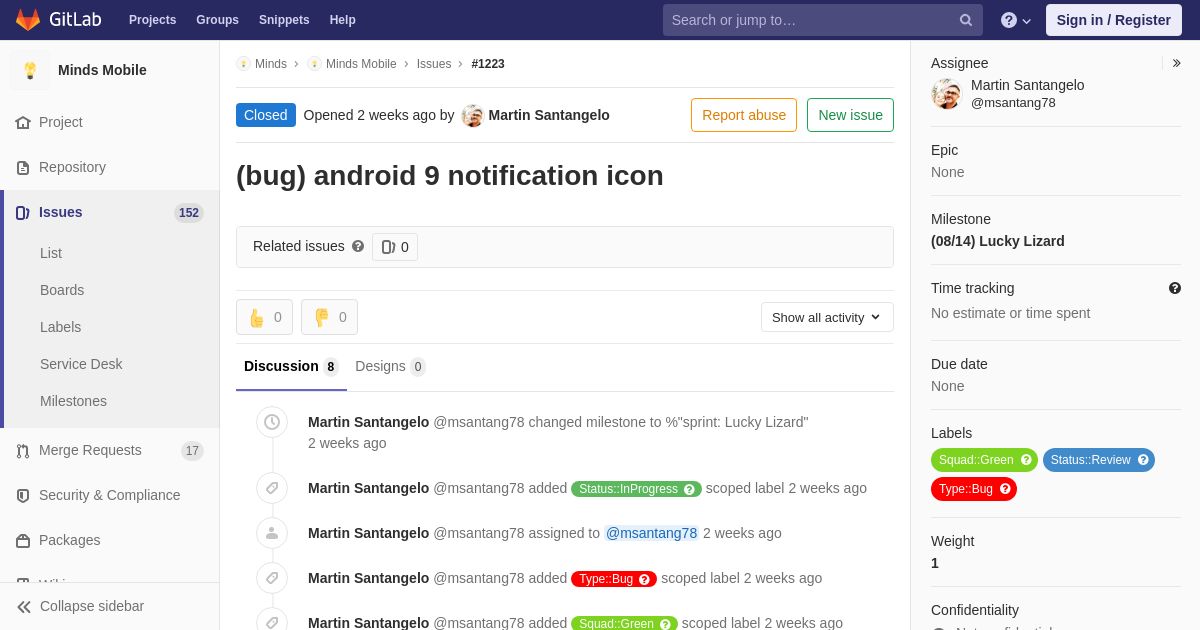Give a thumbs down reaction

[329, 317]
